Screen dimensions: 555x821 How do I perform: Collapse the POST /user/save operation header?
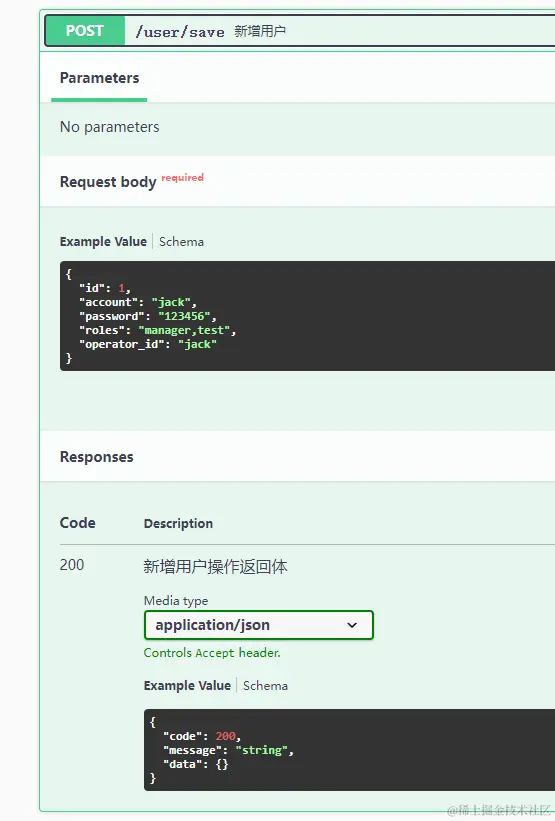click(x=300, y=31)
